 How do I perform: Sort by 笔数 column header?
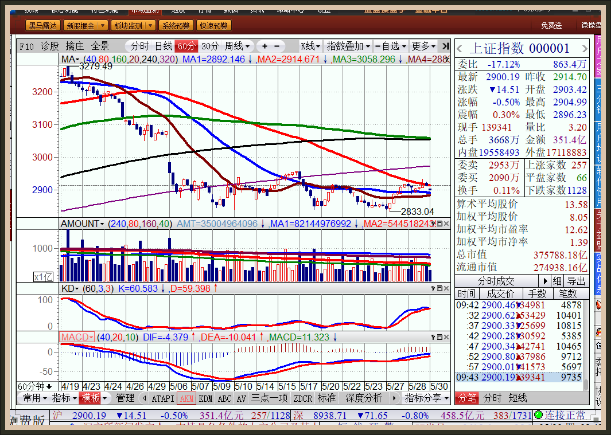tap(568, 293)
